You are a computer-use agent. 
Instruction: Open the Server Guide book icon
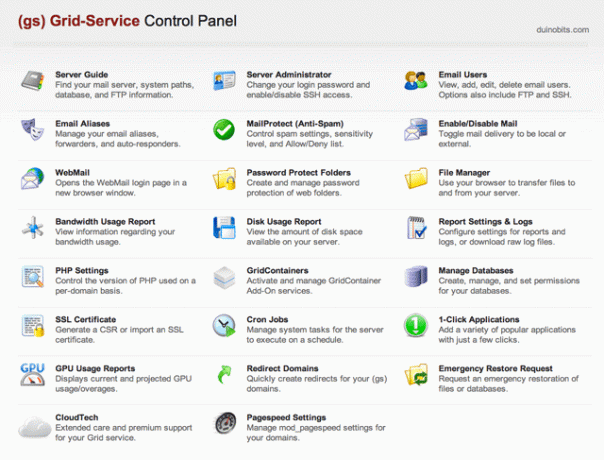(33, 81)
